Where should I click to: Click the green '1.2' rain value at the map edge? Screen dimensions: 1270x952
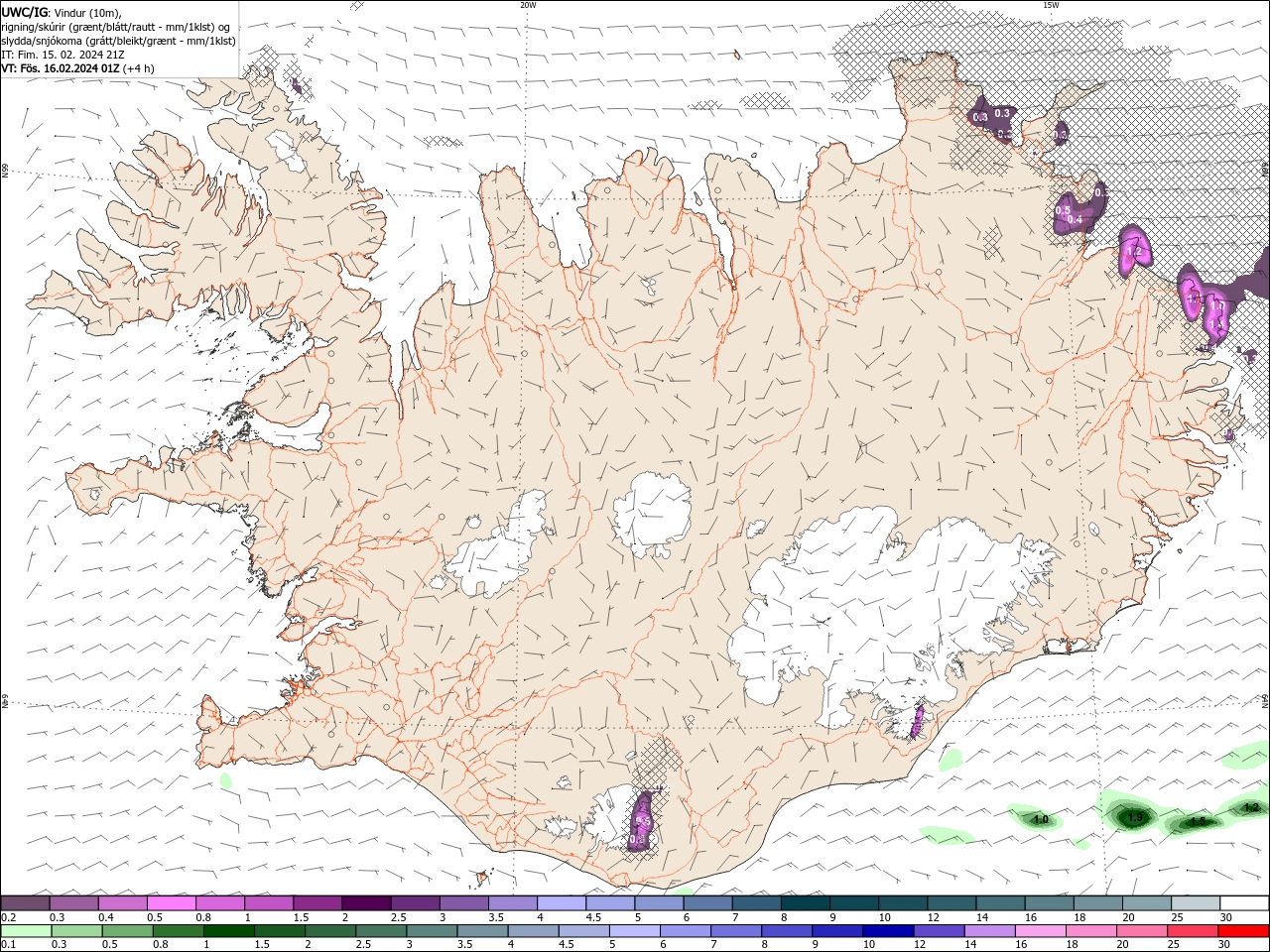tap(1251, 808)
